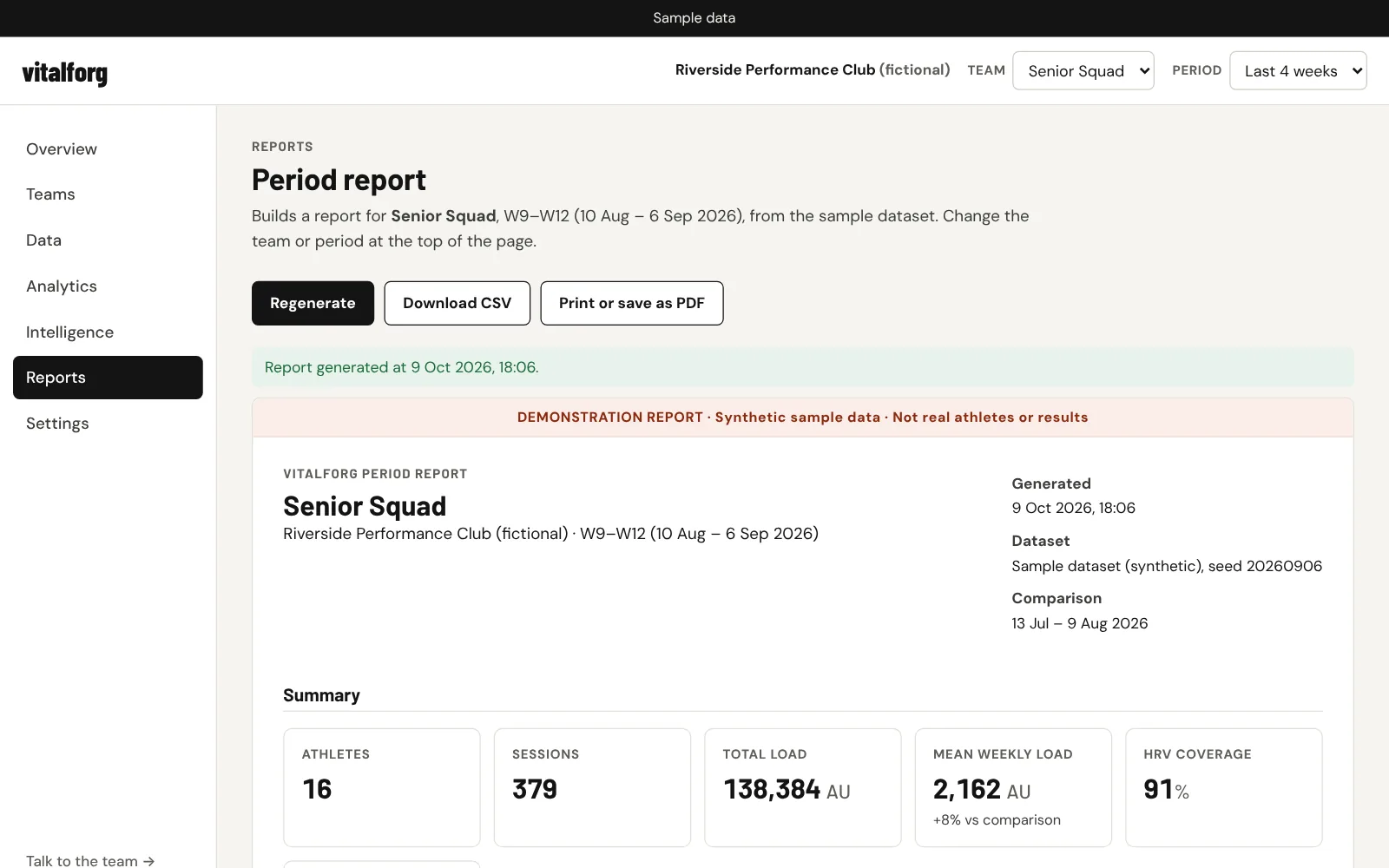Click the DEMONSTRATION REPORT banner text

click(802, 418)
